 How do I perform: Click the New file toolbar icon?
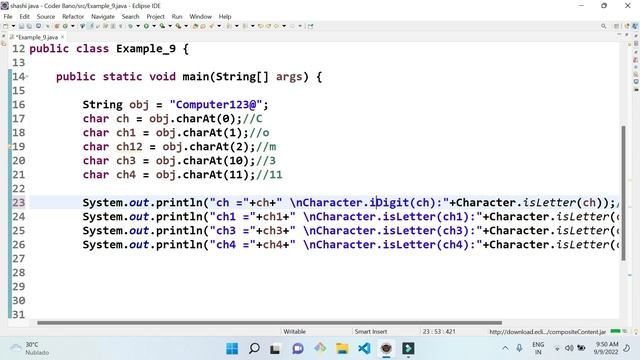[x=5, y=26]
